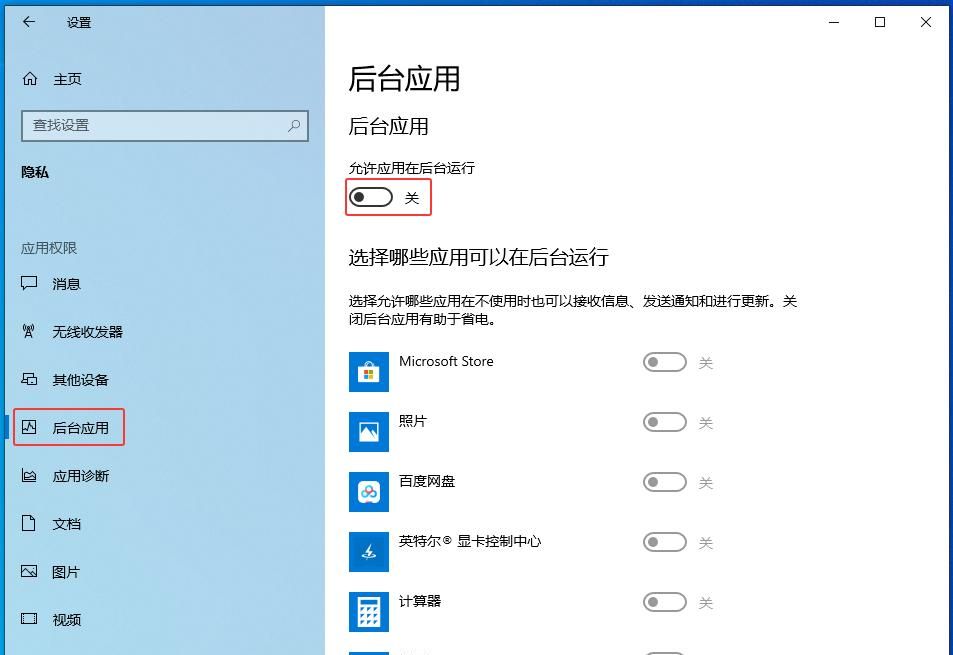Viewport: 953px width, 655px height.
Task: Click the Microsoft Store app icon
Action: (369, 371)
